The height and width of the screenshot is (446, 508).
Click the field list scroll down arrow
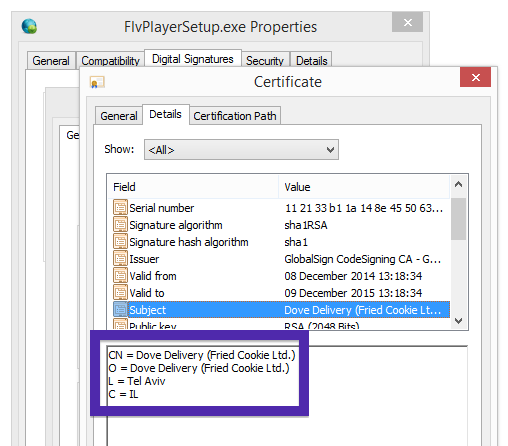click(x=459, y=321)
